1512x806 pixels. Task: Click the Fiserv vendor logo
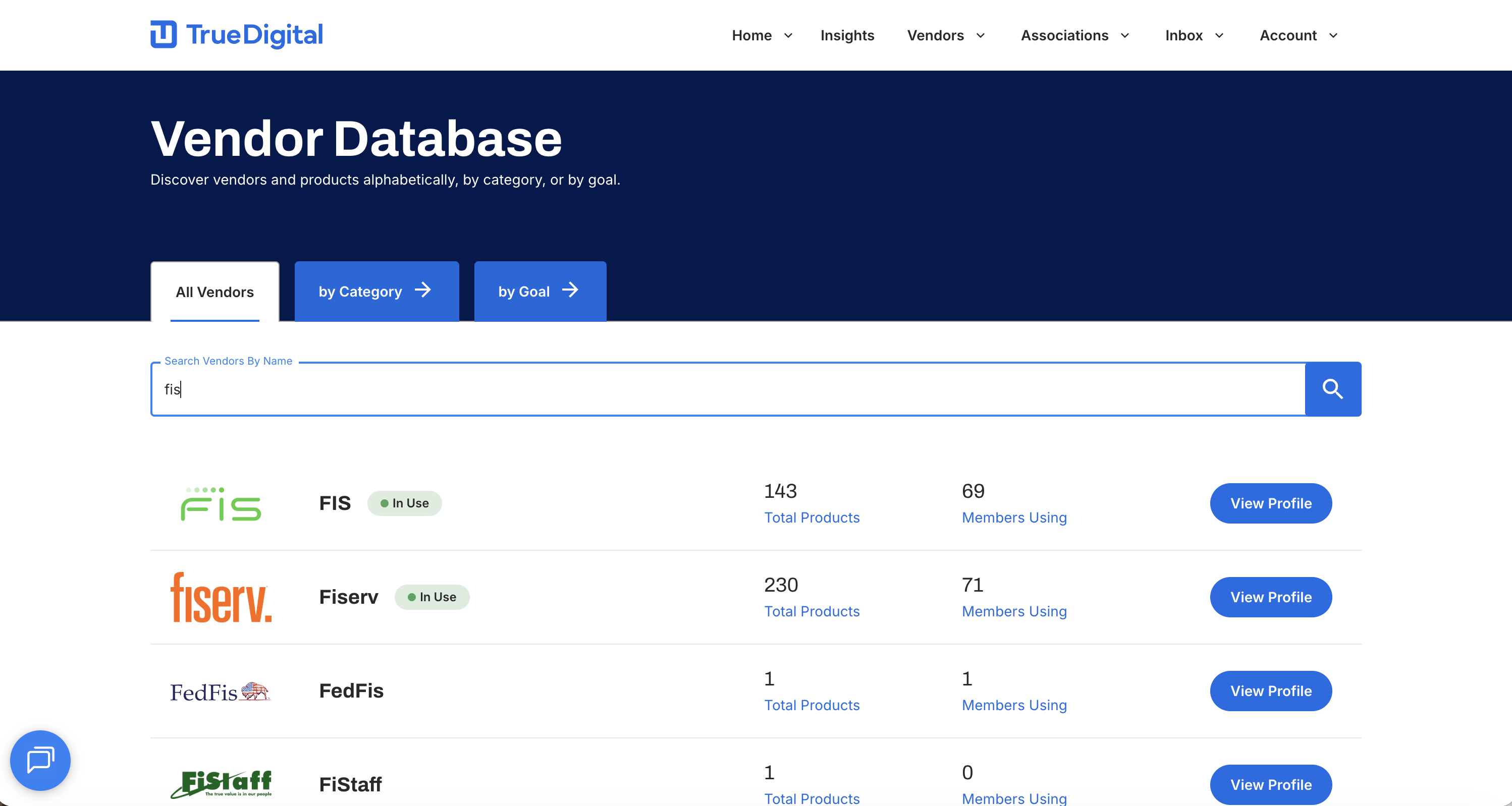tap(221, 597)
